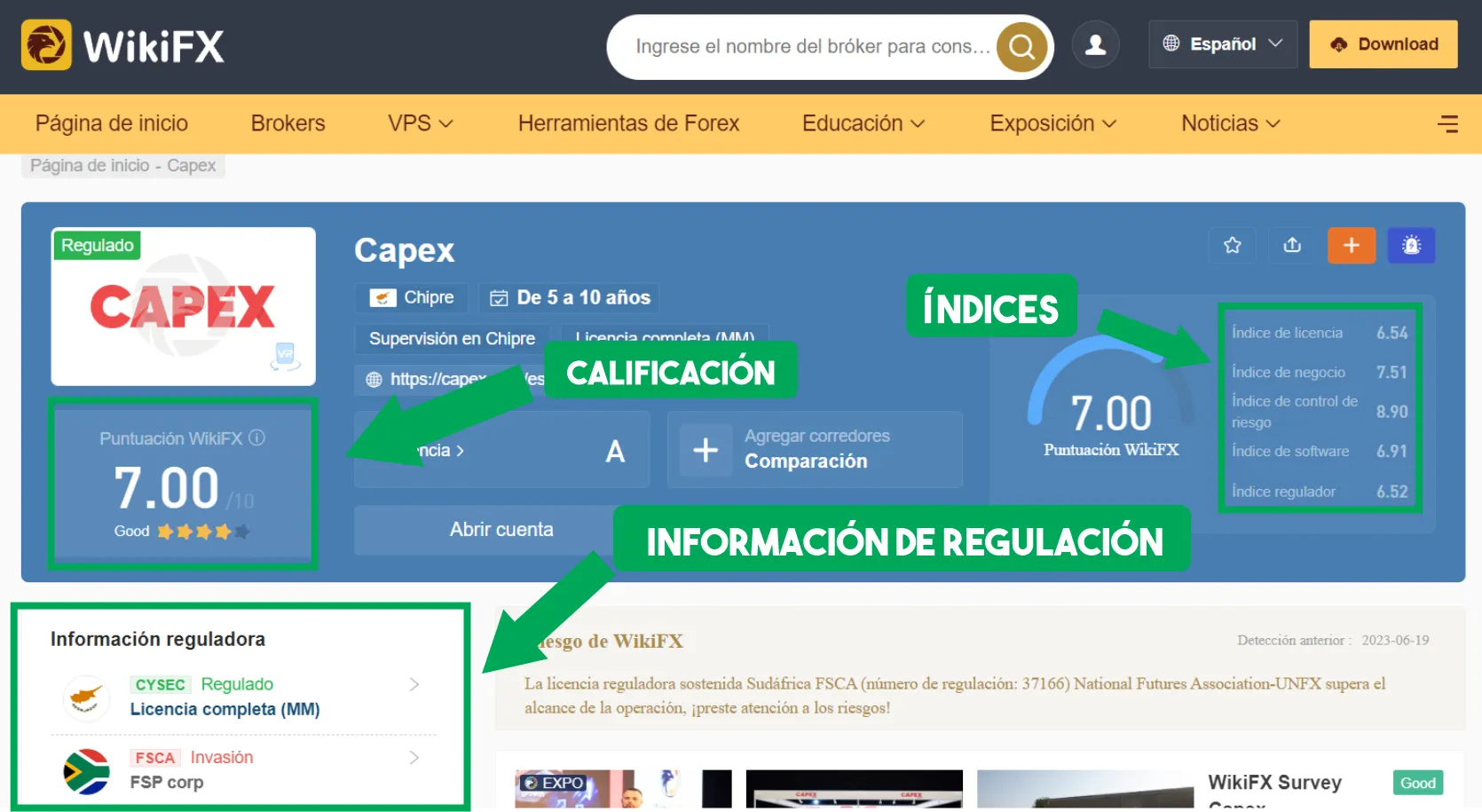Image resolution: width=1482 pixels, height=812 pixels.
Task: Click Índice de negocio 7.51
Action: click(x=1320, y=372)
